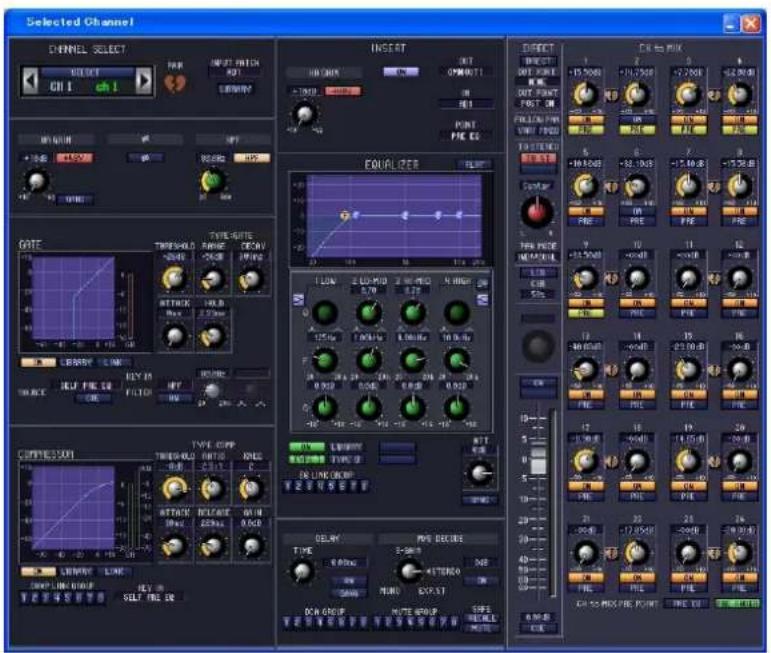This screenshot has width=771, height=653.
Task: Click the red Center pan knob
Action: [536, 211]
